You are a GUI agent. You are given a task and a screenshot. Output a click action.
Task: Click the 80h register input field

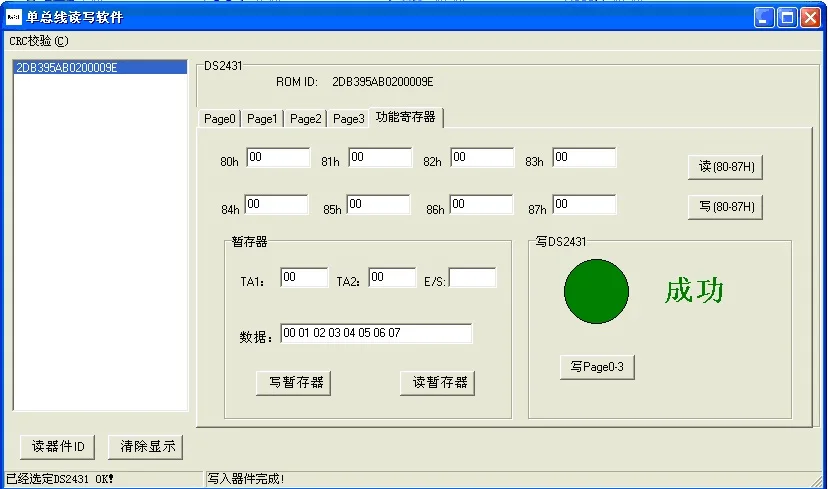[x=278, y=158]
